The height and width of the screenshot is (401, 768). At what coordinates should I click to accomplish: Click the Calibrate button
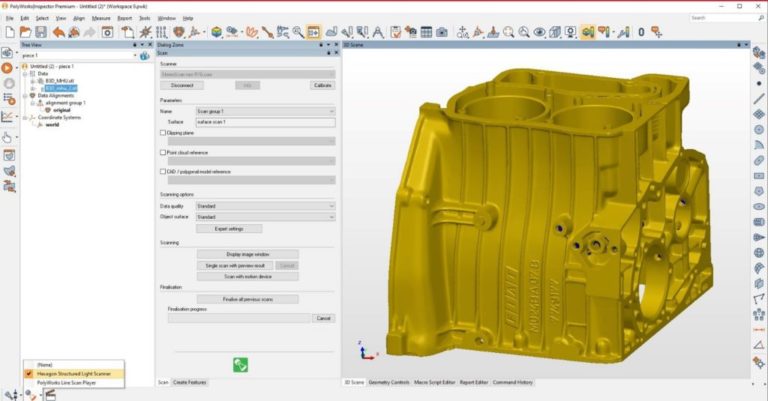(323, 85)
